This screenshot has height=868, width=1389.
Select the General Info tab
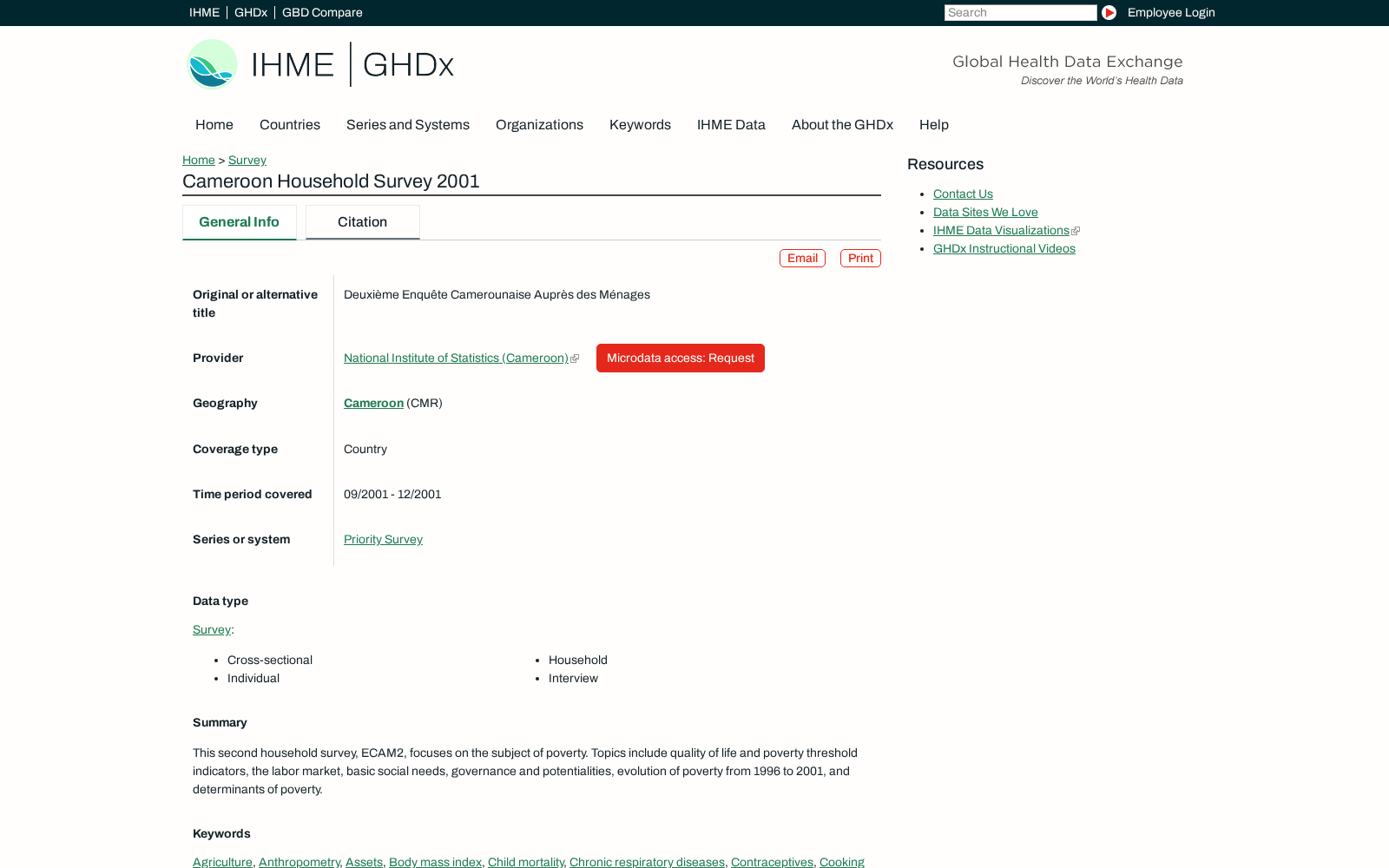point(240,222)
